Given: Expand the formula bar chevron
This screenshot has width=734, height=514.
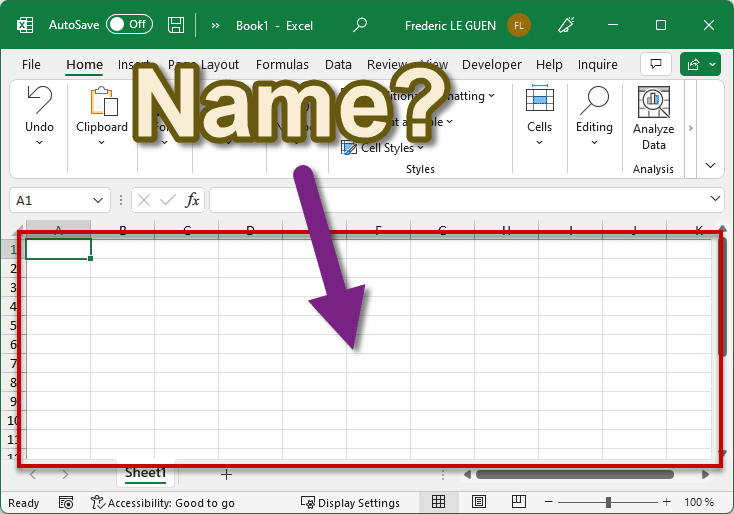Looking at the screenshot, I should coord(715,198).
